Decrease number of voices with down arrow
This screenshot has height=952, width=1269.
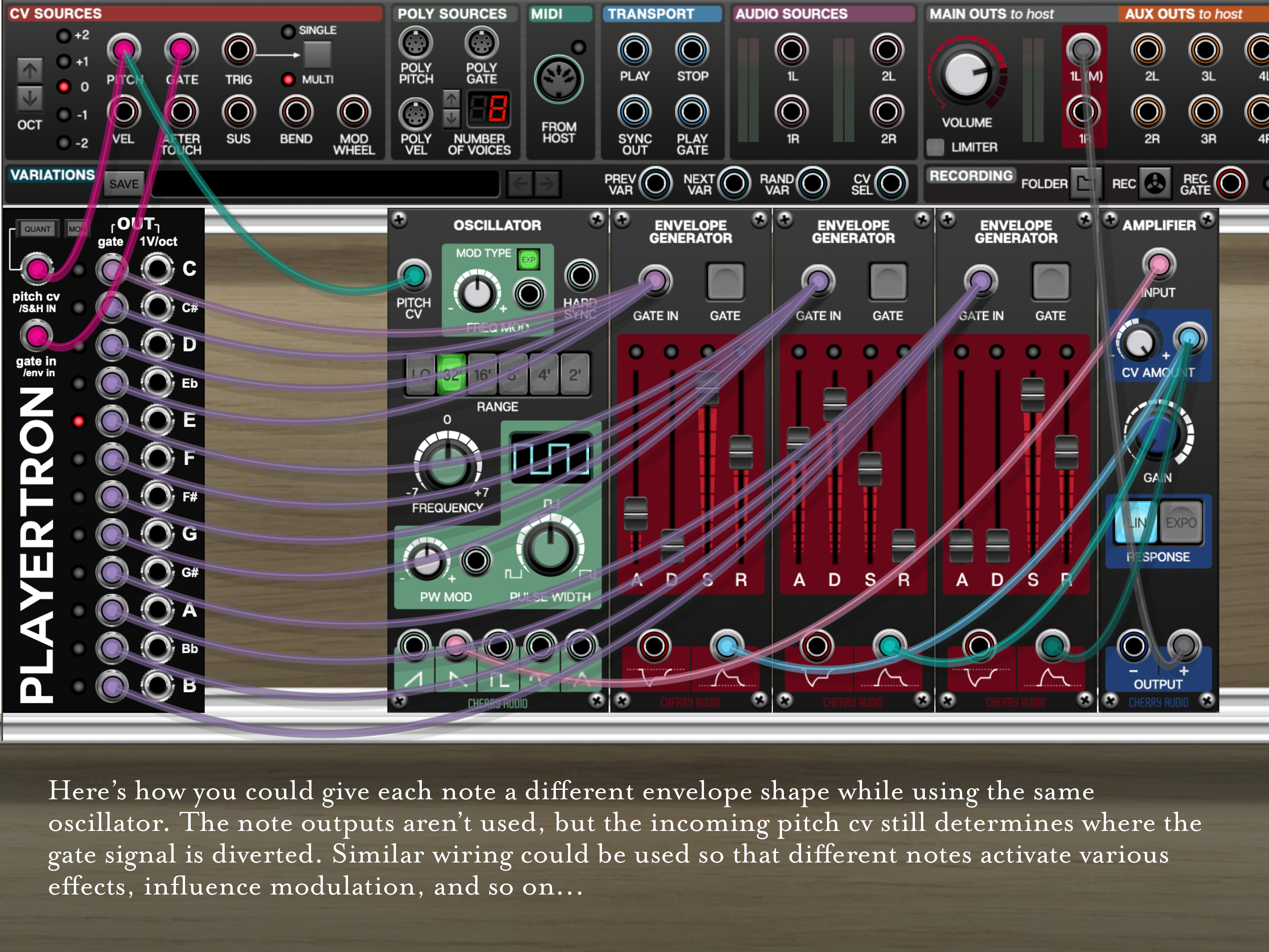pyautogui.click(x=452, y=119)
